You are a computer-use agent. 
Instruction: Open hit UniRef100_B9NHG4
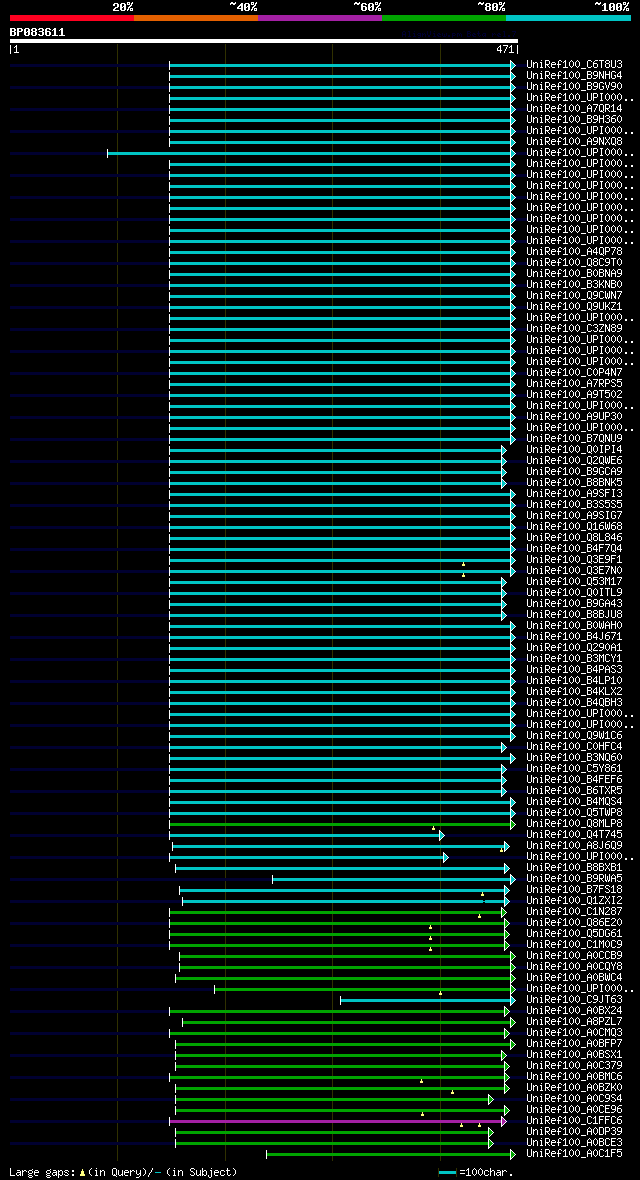pos(574,76)
